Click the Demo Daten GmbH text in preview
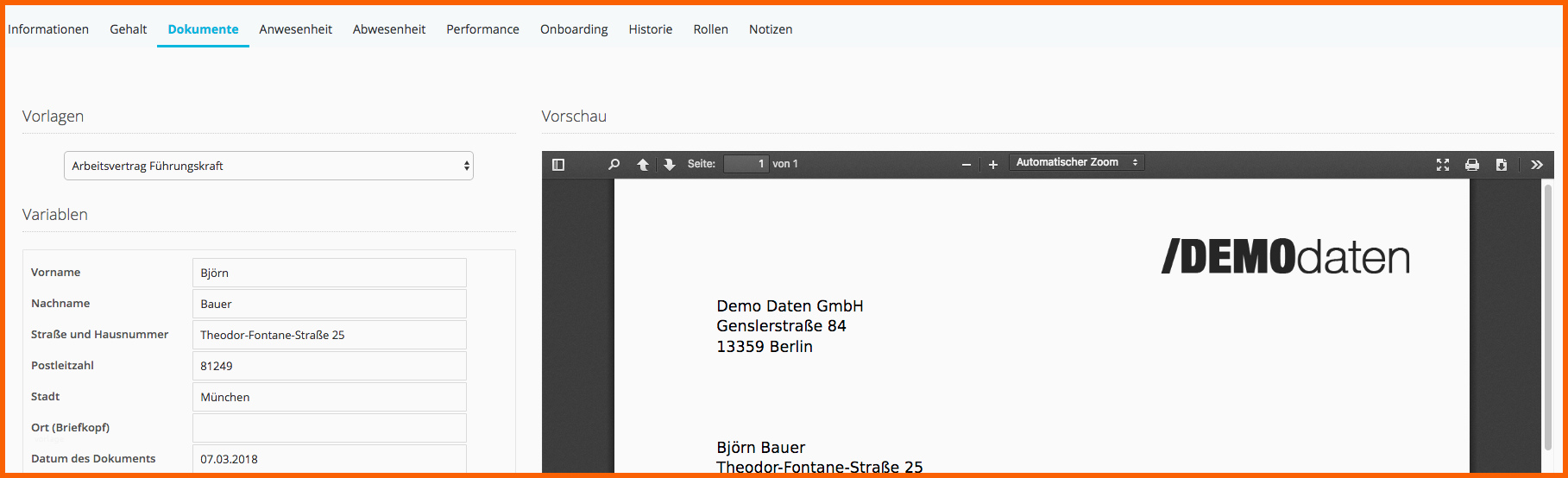Viewport: 1568px width, 478px height. click(x=790, y=306)
